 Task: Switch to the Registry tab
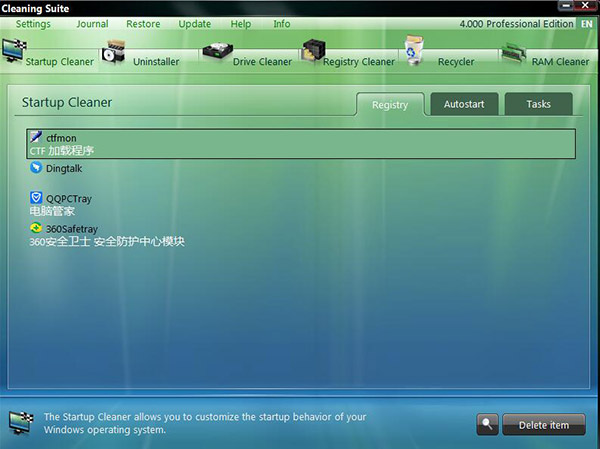[390, 104]
